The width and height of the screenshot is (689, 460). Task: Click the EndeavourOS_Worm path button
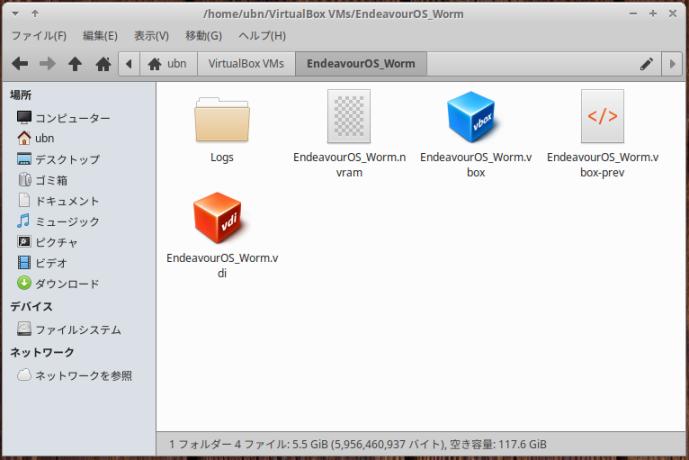tap(361, 64)
